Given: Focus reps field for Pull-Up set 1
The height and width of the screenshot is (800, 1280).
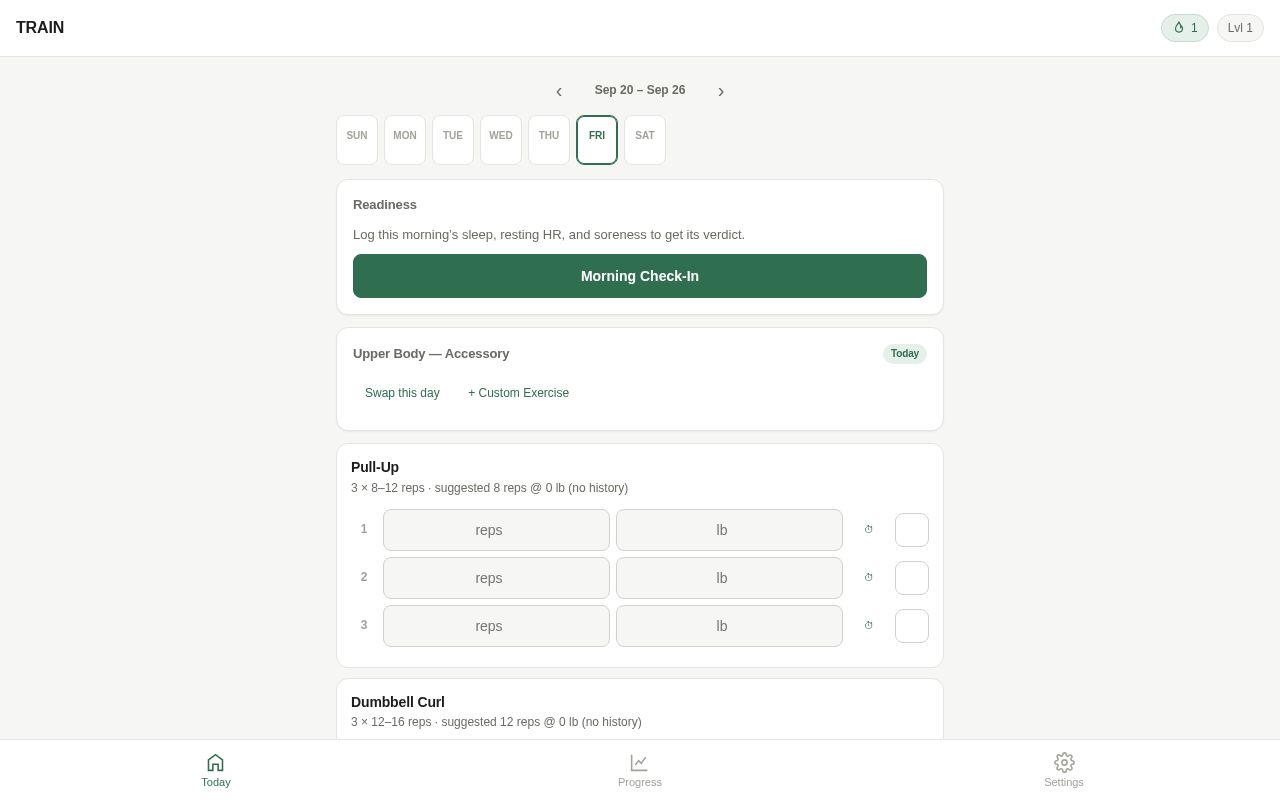Looking at the screenshot, I should click(496, 530).
